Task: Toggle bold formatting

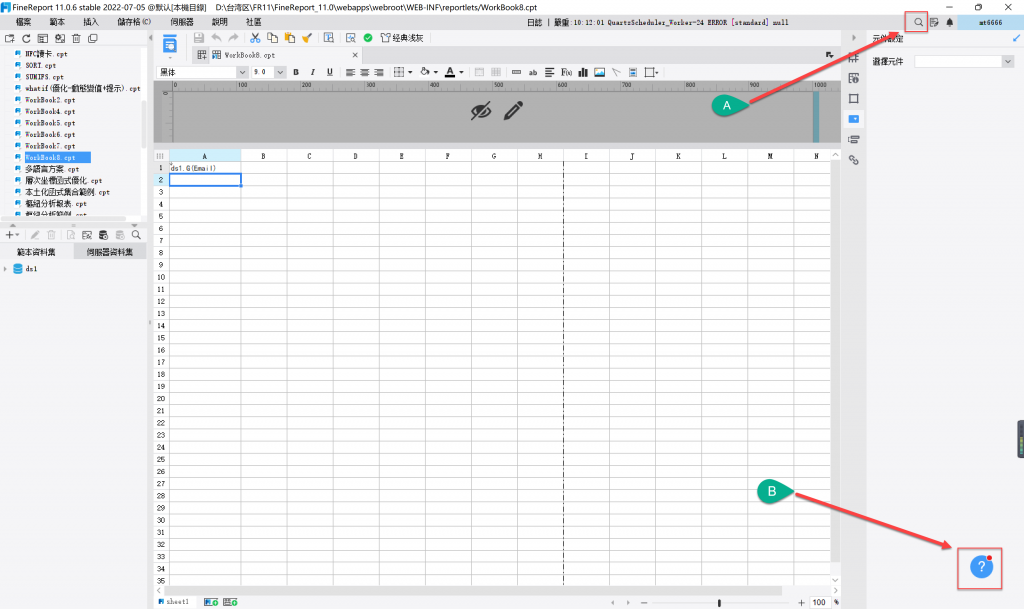Action: pyautogui.click(x=296, y=72)
